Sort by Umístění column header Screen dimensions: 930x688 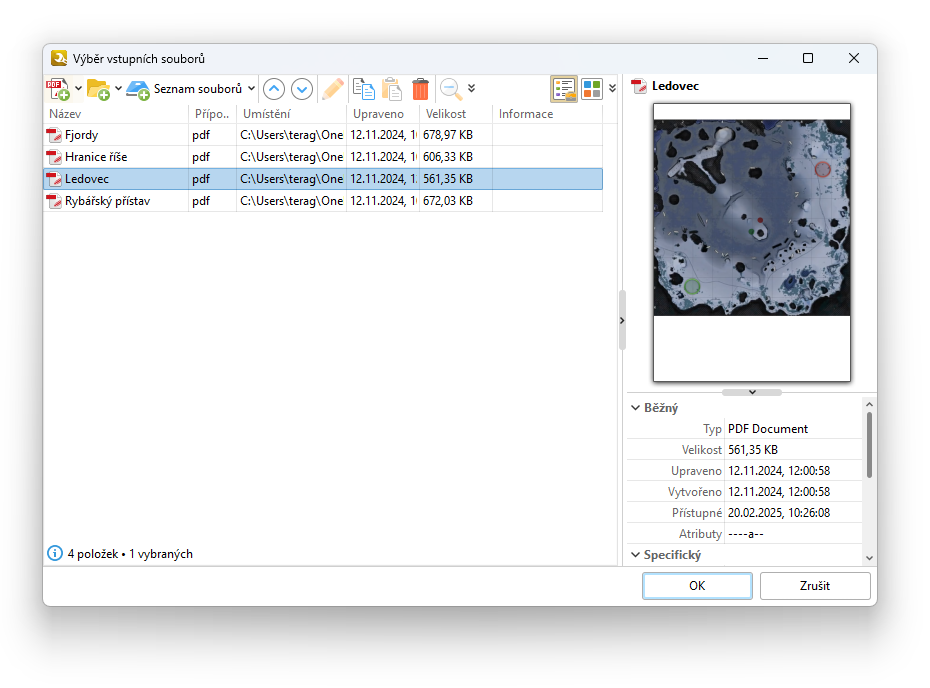click(x=291, y=114)
